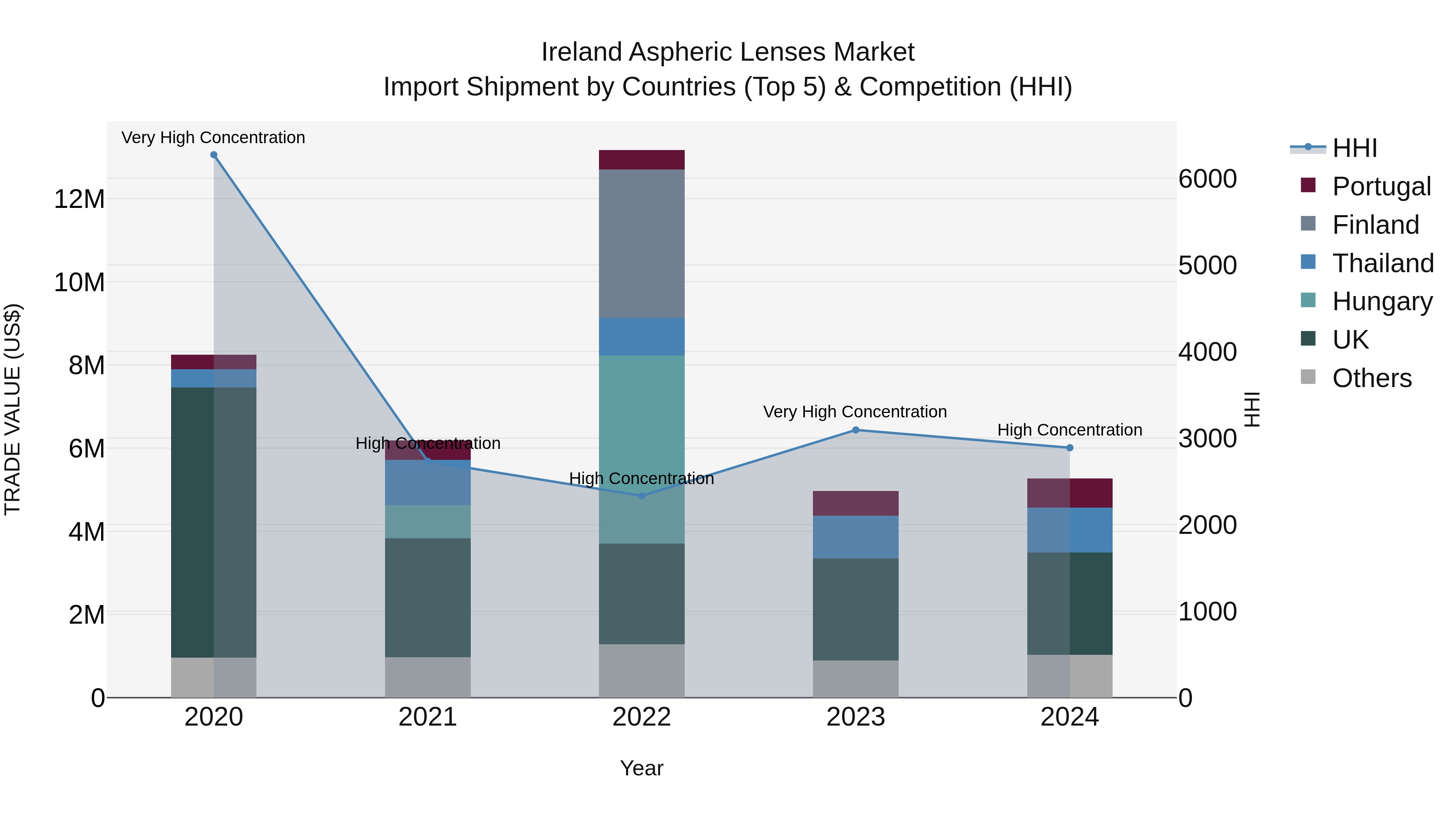Screen dimensions: 1456x819
Task: Toggle Portugal series in the legend
Action: click(1365, 186)
